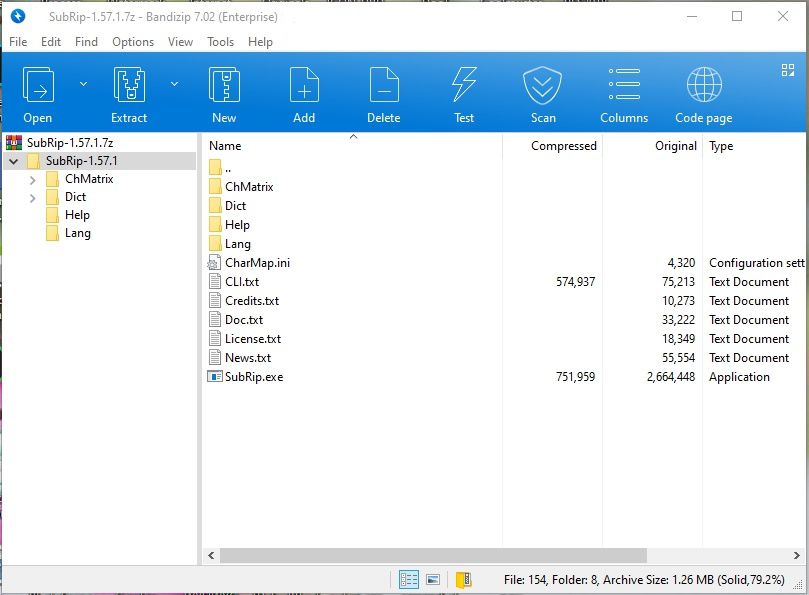Select Credits.txt in file list
The image size is (809, 595).
(x=252, y=301)
